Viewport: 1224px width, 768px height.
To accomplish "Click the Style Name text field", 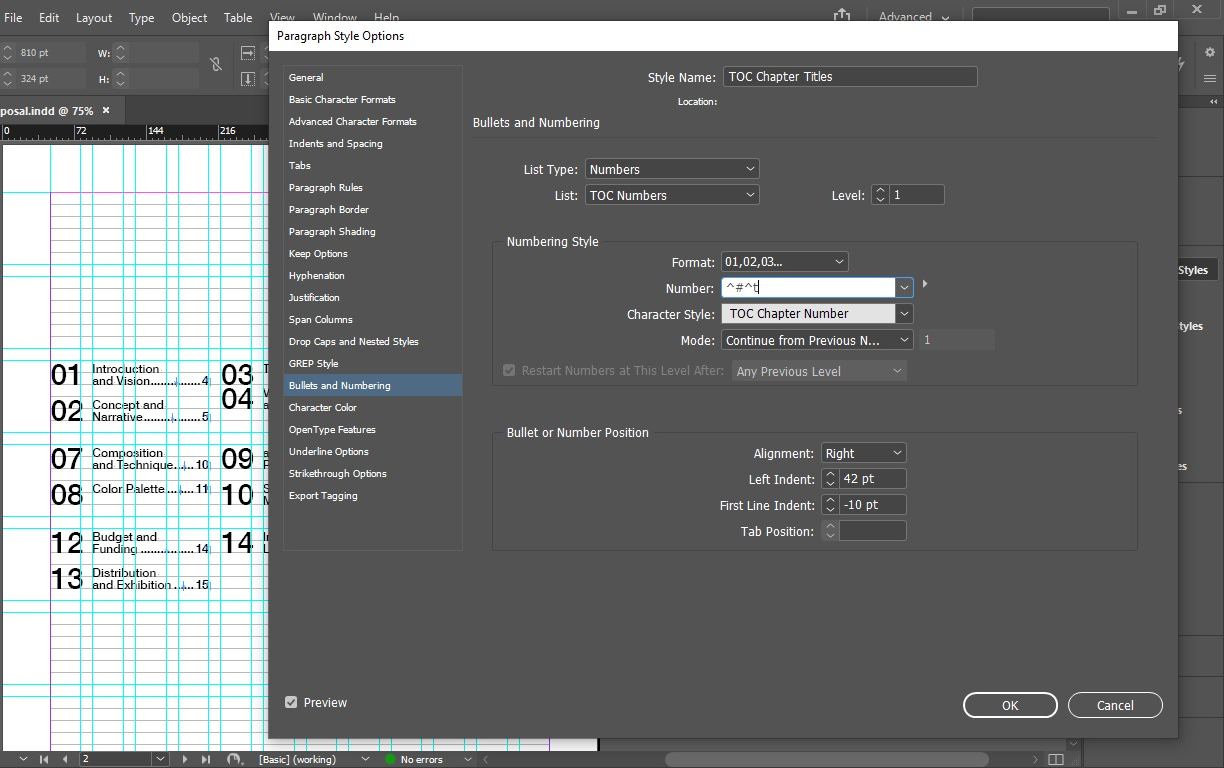I will tap(850, 76).
